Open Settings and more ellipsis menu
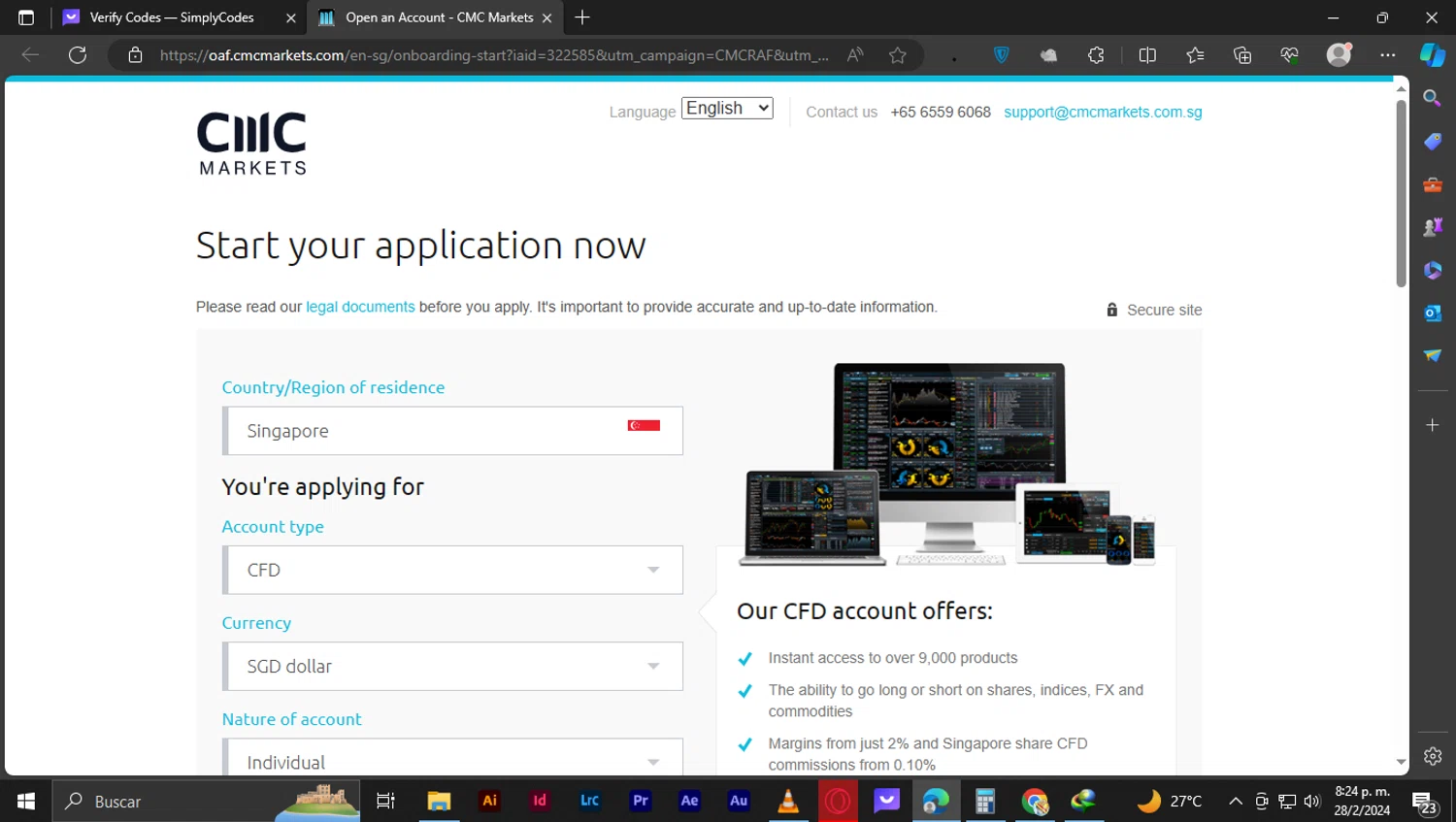The height and width of the screenshot is (822, 1456). 1388,54
